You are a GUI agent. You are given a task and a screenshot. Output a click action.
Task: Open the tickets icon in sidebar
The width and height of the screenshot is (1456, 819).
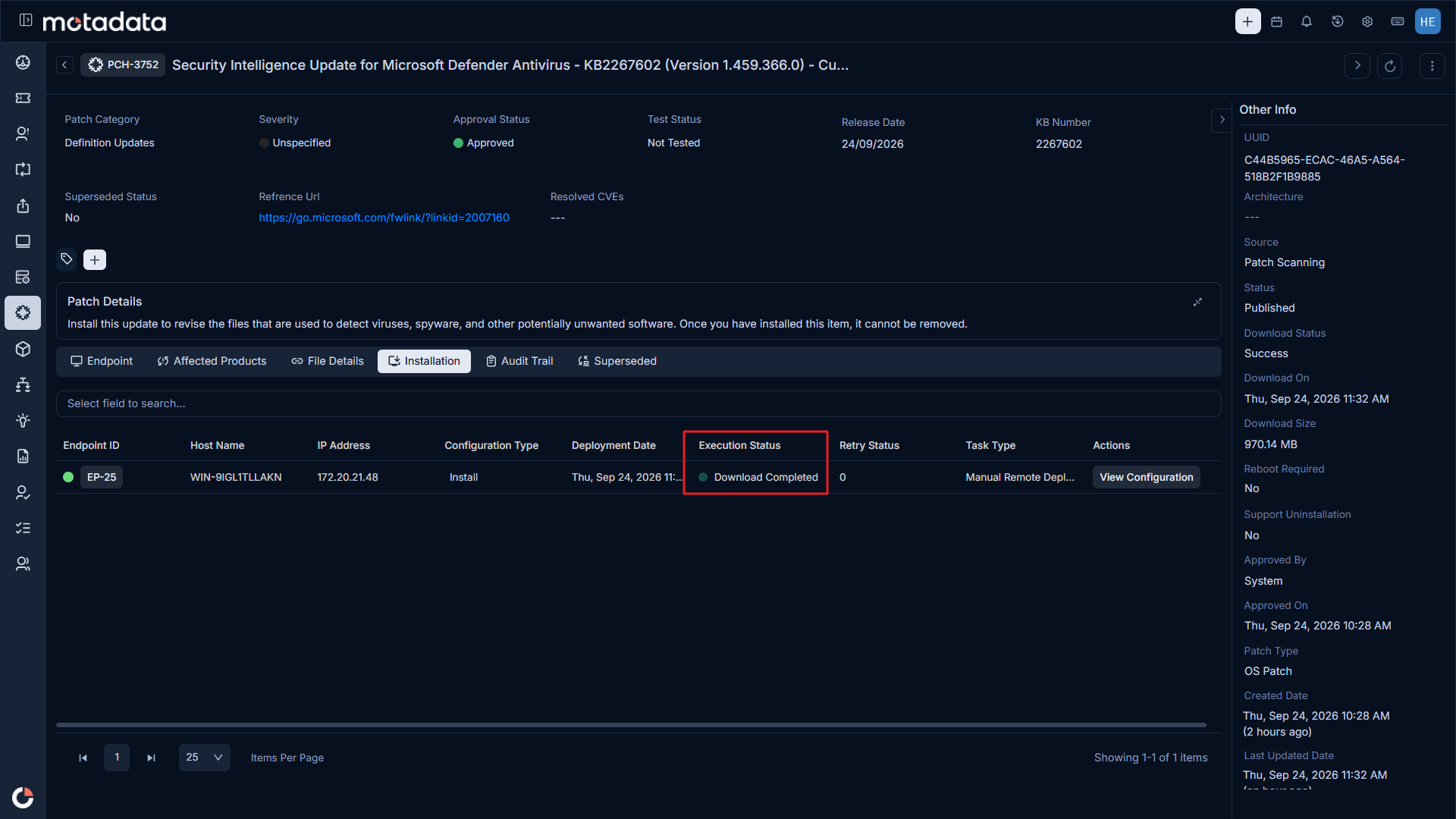click(x=23, y=98)
